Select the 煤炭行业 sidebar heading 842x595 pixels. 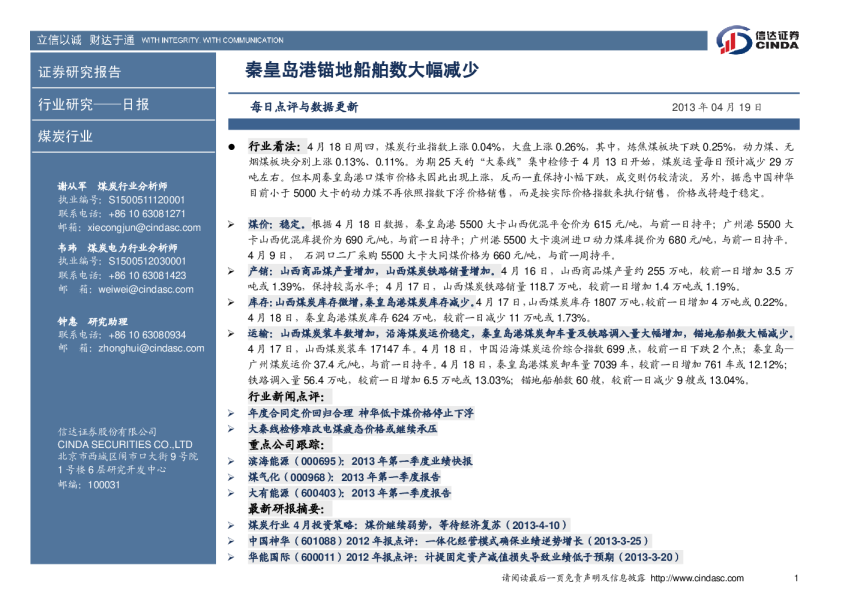[66, 136]
